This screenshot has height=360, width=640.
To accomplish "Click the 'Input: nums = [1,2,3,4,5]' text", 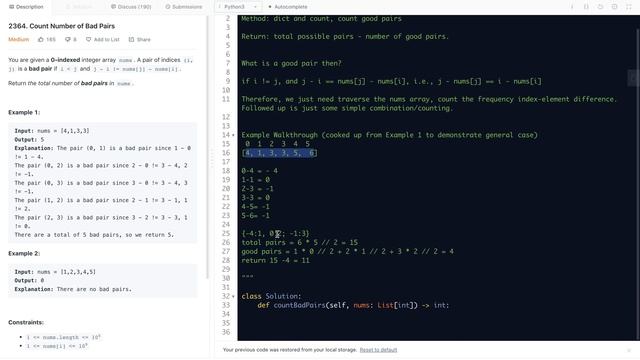I will (x=55, y=272).
